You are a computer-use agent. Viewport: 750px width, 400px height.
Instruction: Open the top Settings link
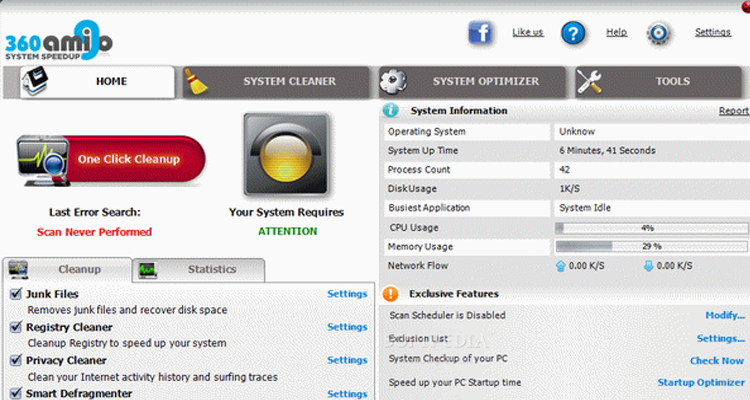tap(713, 32)
